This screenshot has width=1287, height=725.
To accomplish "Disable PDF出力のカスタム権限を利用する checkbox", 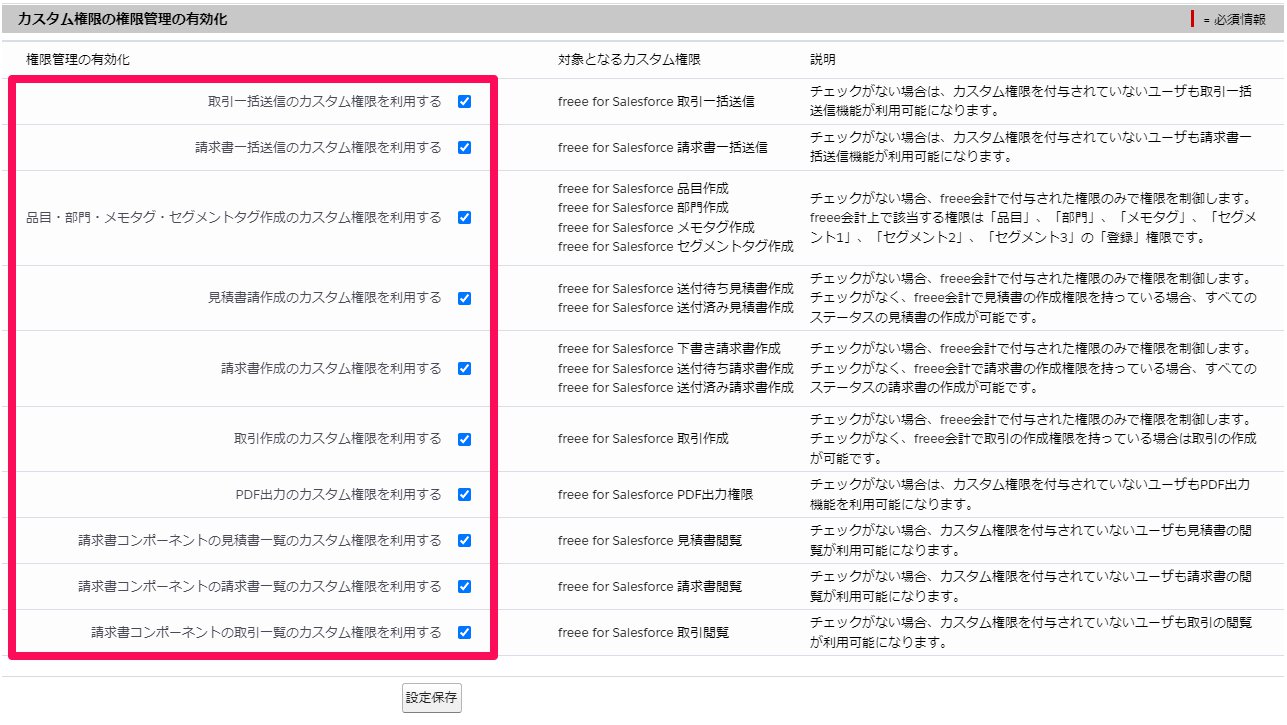I will click(x=464, y=494).
